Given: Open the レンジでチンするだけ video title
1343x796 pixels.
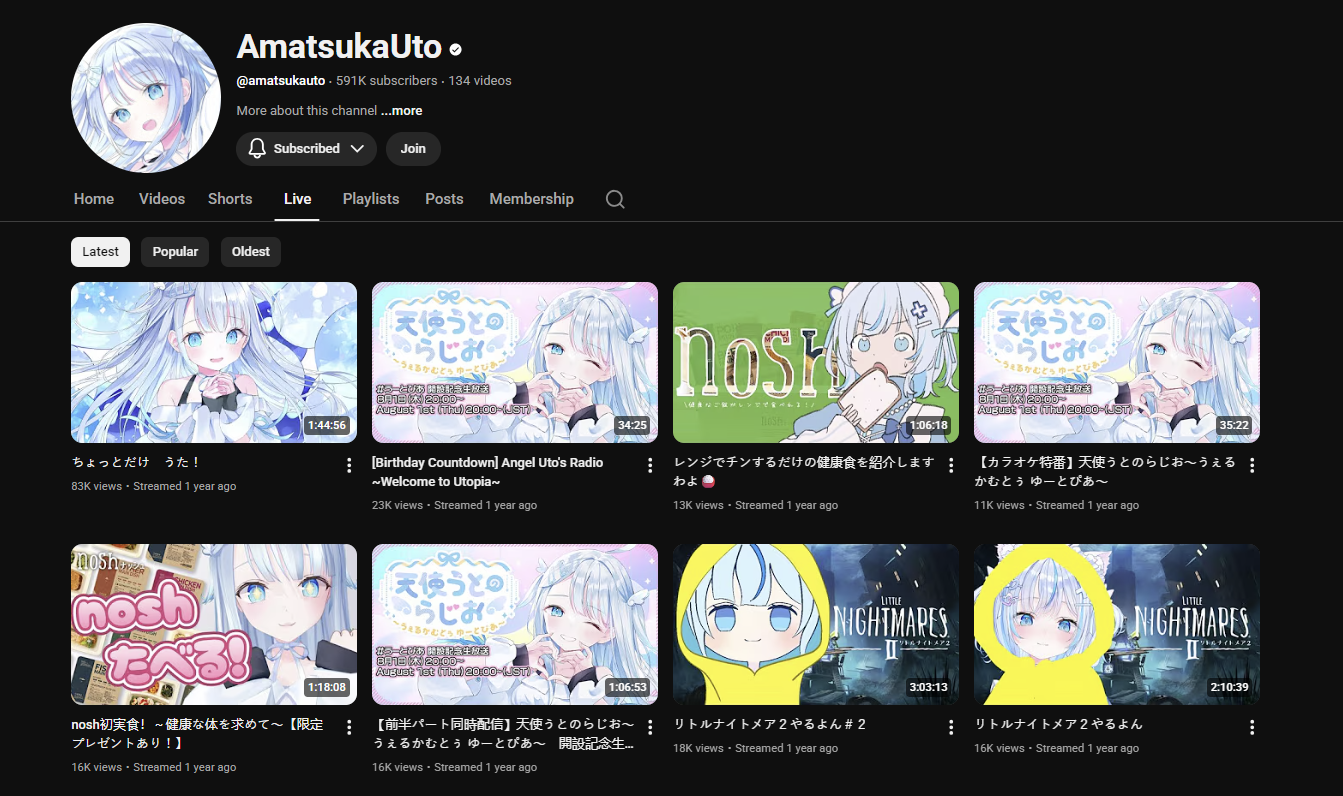Looking at the screenshot, I should (x=803, y=472).
